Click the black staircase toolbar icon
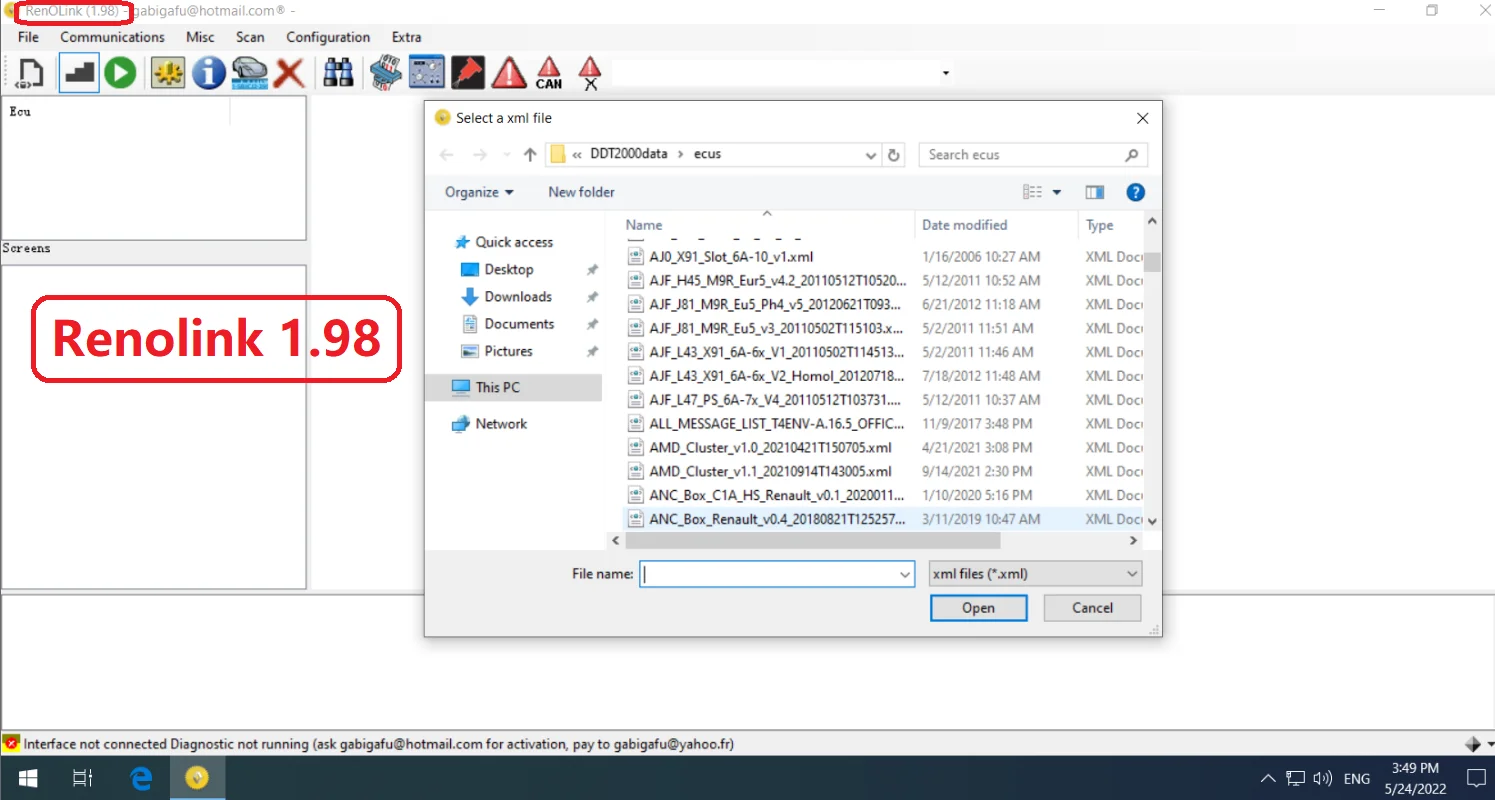The height and width of the screenshot is (800, 1495). click(79, 73)
